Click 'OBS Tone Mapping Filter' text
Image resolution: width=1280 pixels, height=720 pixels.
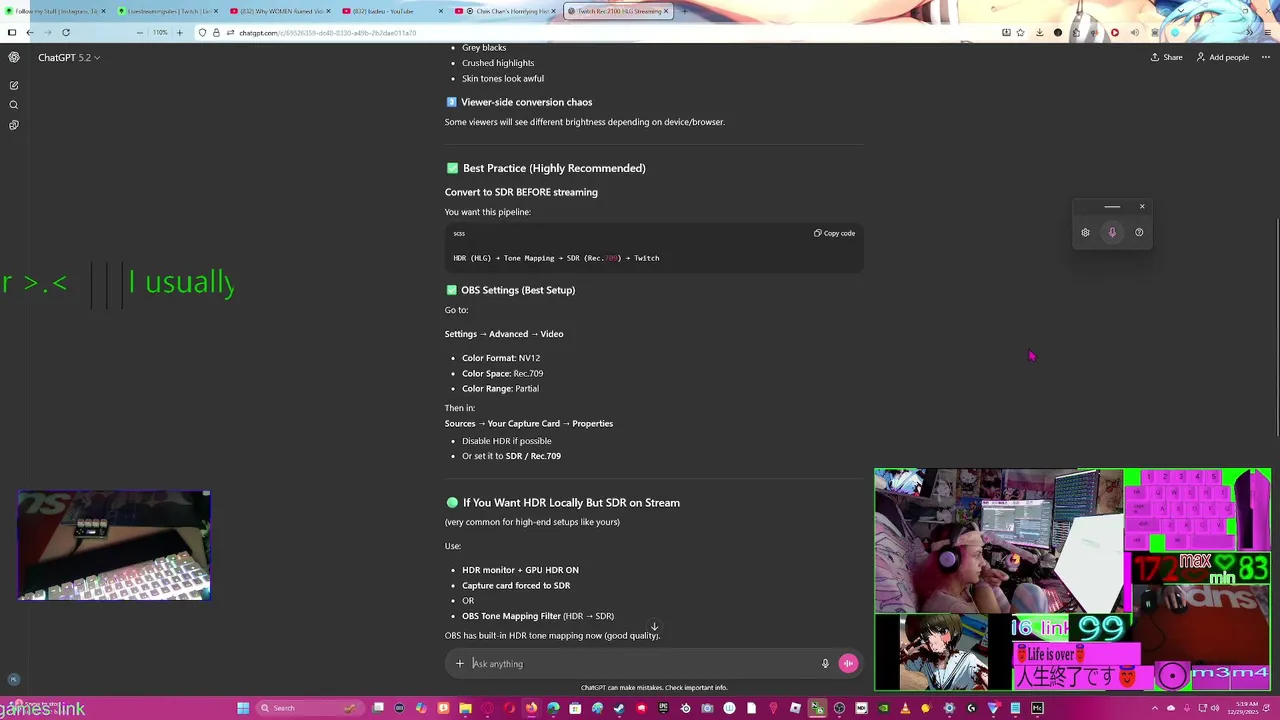511,616
